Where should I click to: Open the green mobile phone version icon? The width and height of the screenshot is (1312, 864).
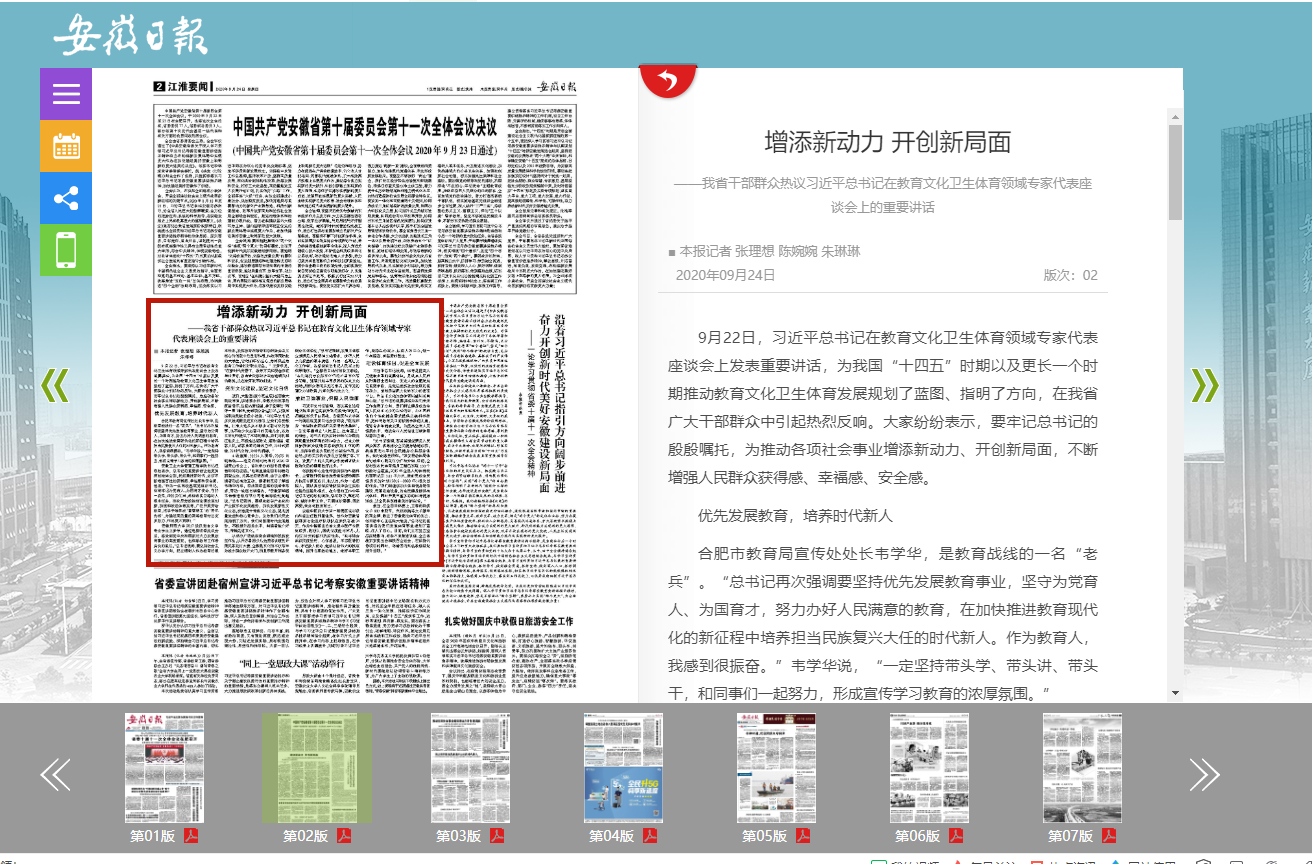point(66,250)
